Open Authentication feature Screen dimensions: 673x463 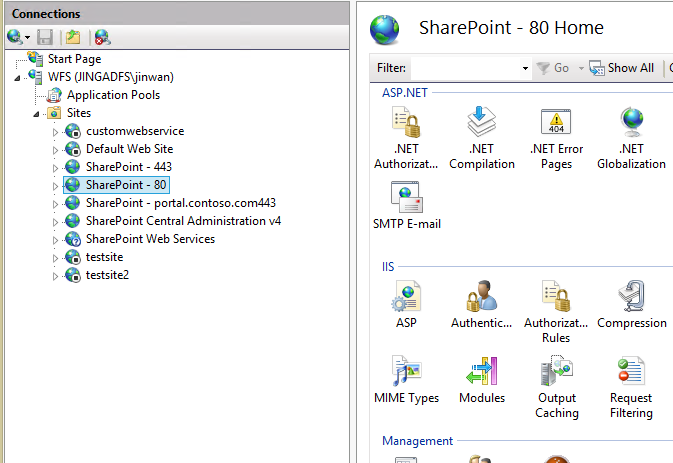(482, 304)
